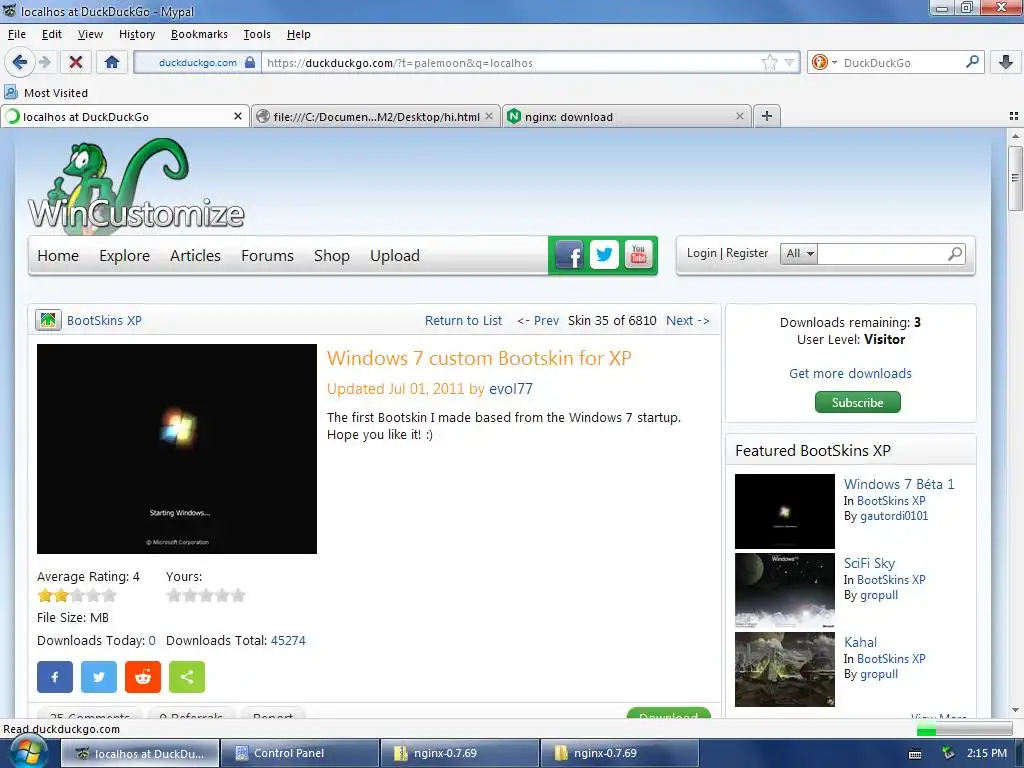Click the search bar magnifier icon
Image resolution: width=1024 pixels, height=768 pixels.
tap(972, 62)
